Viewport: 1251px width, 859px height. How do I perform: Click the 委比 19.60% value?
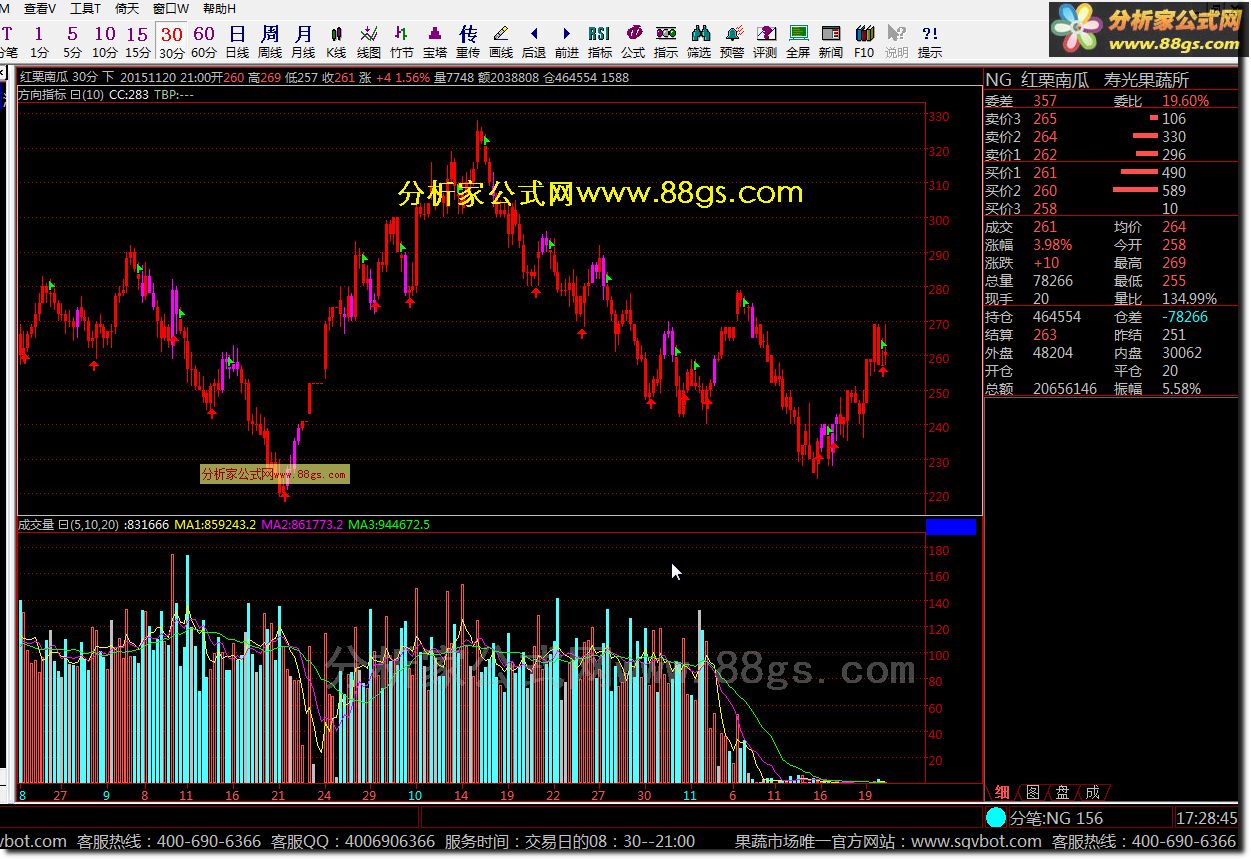[1185, 101]
